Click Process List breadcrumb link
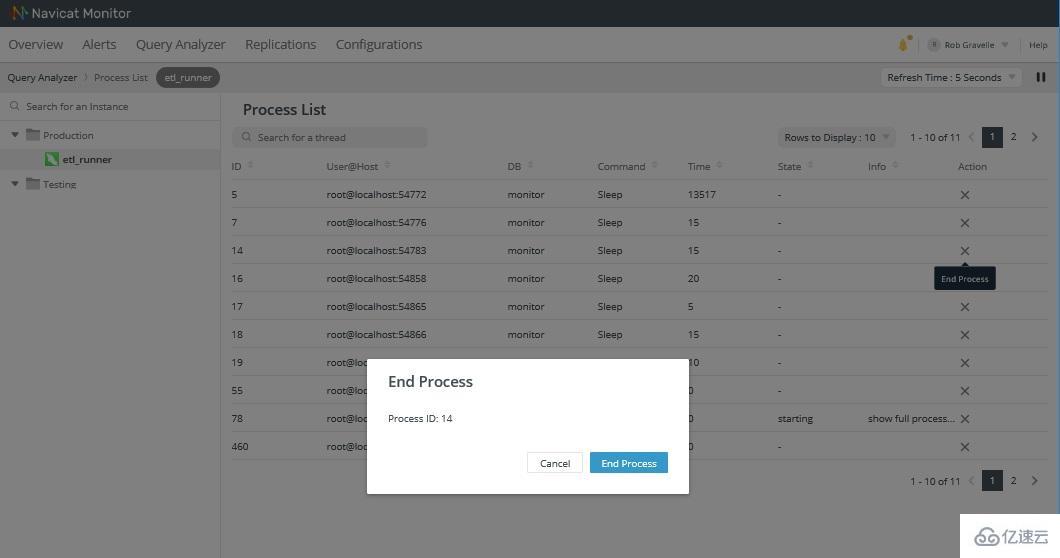Screen dimensions: 1060x558 pyautogui.click(x=121, y=77)
